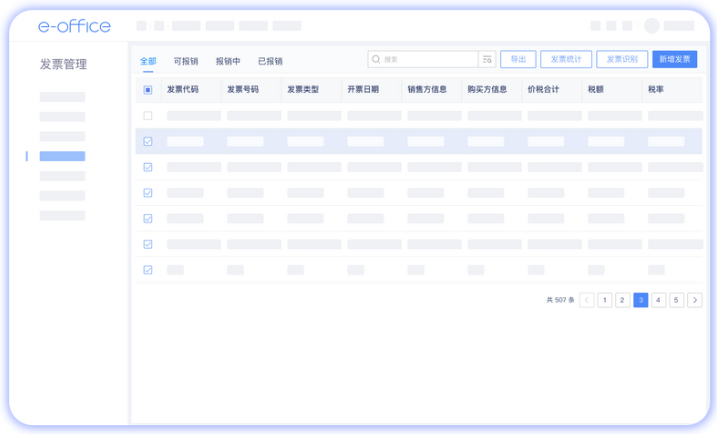Go to the previous page with the left arrow
This screenshot has width=717, height=434.
point(587,300)
